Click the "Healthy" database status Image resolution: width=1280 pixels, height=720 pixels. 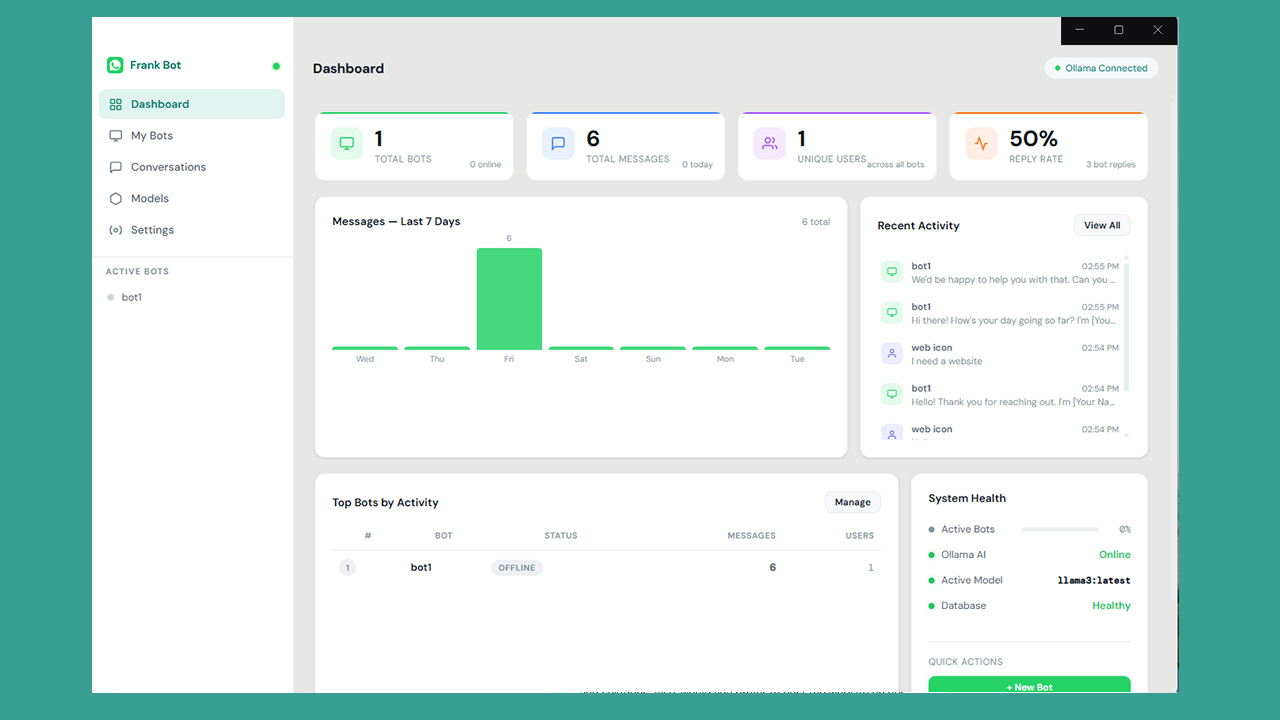[x=1111, y=606]
